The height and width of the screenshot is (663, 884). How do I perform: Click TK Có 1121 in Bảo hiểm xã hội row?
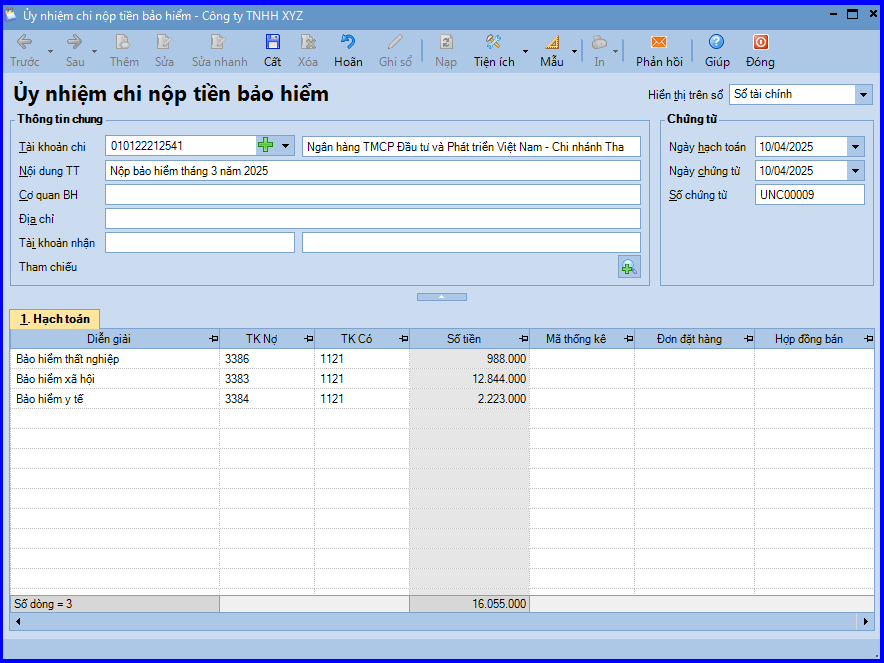[x=362, y=379]
